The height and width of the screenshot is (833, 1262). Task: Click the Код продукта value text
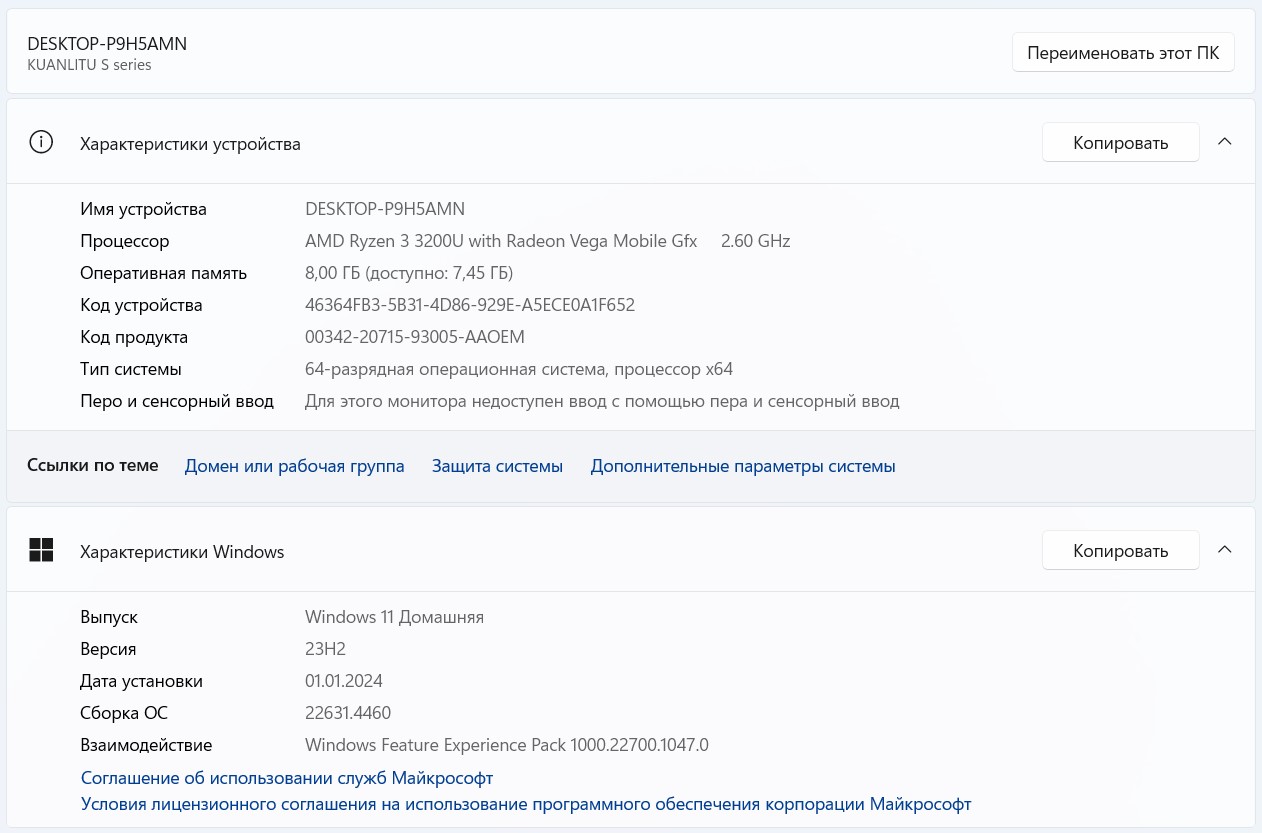pyautogui.click(x=415, y=337)
